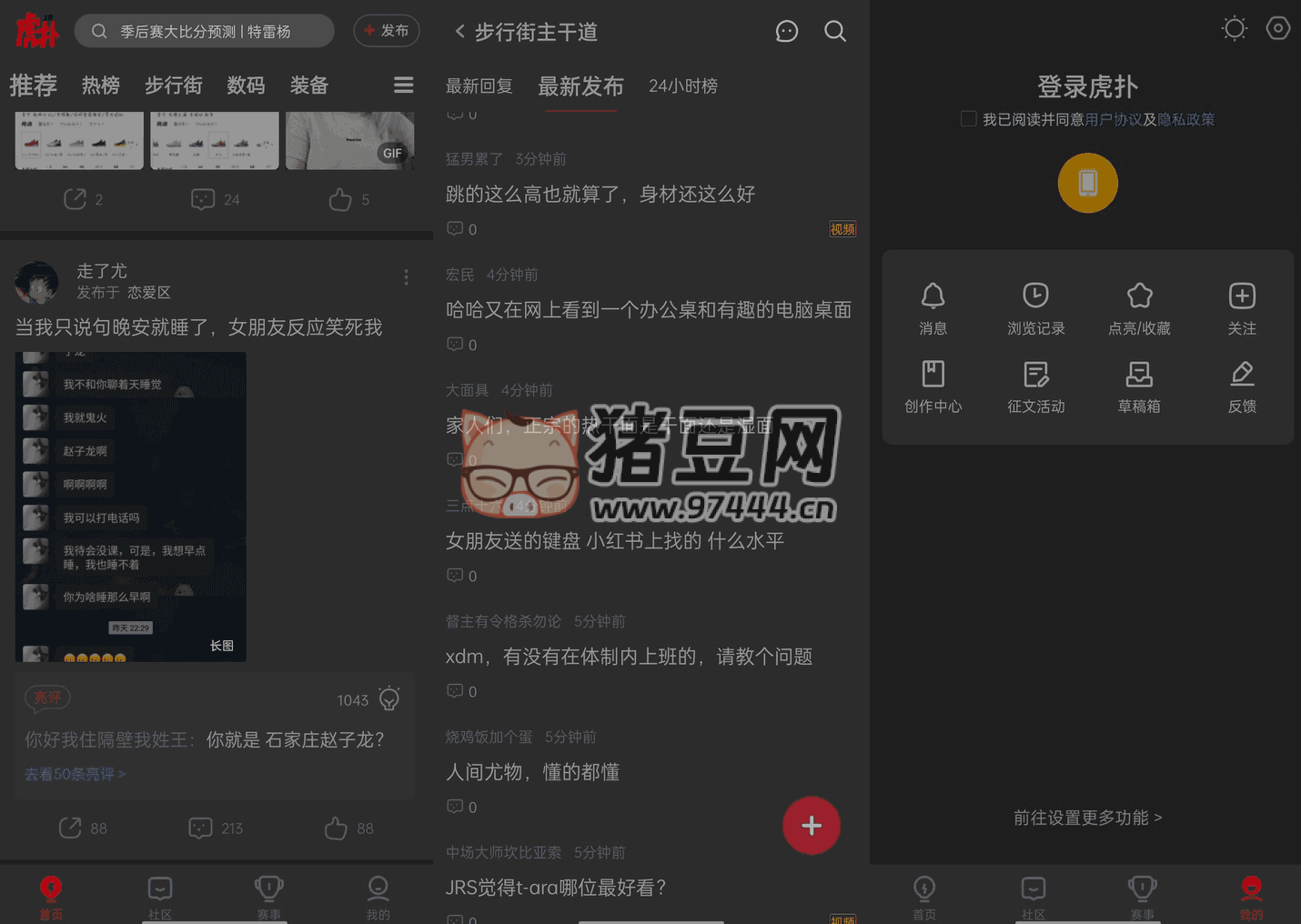Tap the yellow phone login icon

point(1087,184)
